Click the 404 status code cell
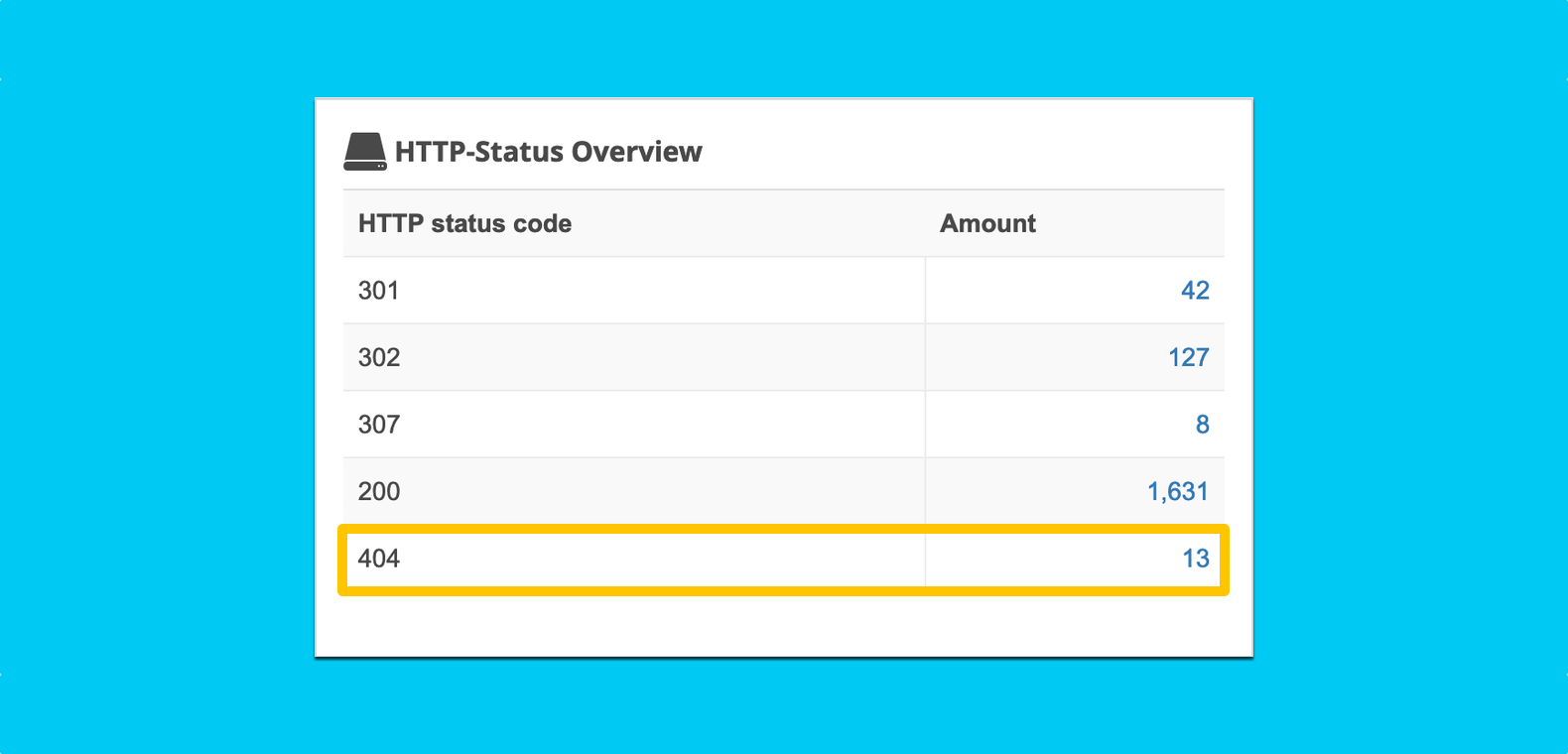 pyautogui.click(x=379, y=559)
